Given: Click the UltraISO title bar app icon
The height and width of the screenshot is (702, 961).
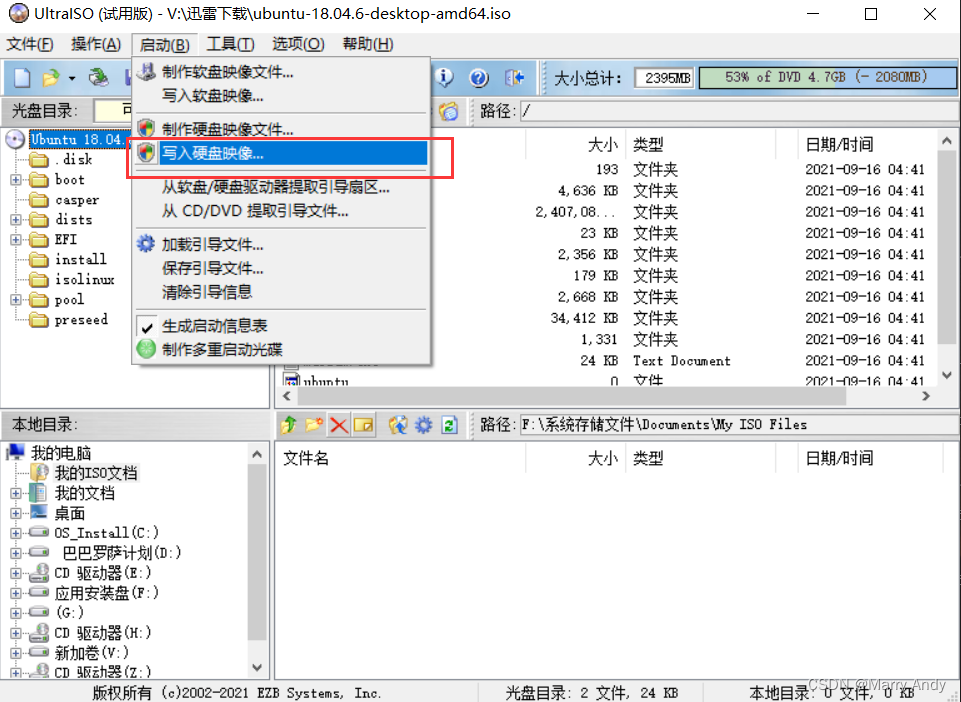Looking at the screenshot, I should point(18,13).
